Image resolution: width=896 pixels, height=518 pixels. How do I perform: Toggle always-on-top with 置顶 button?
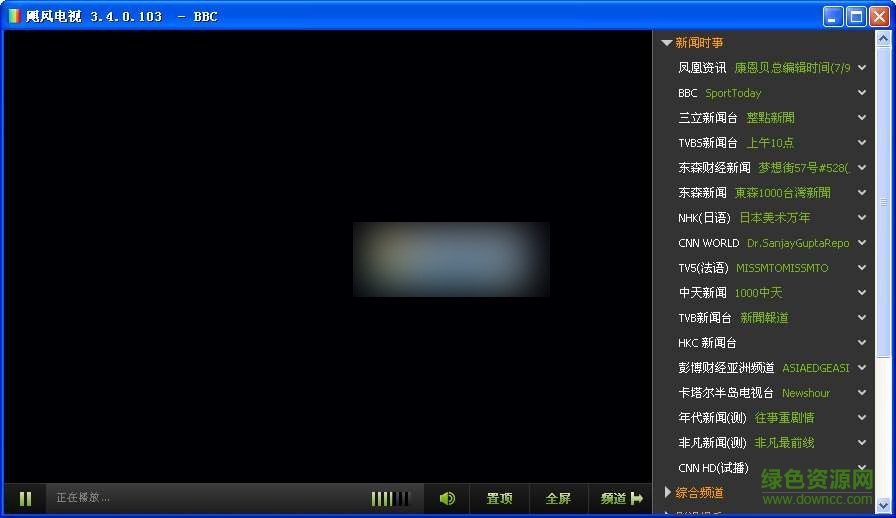(500, 498)
